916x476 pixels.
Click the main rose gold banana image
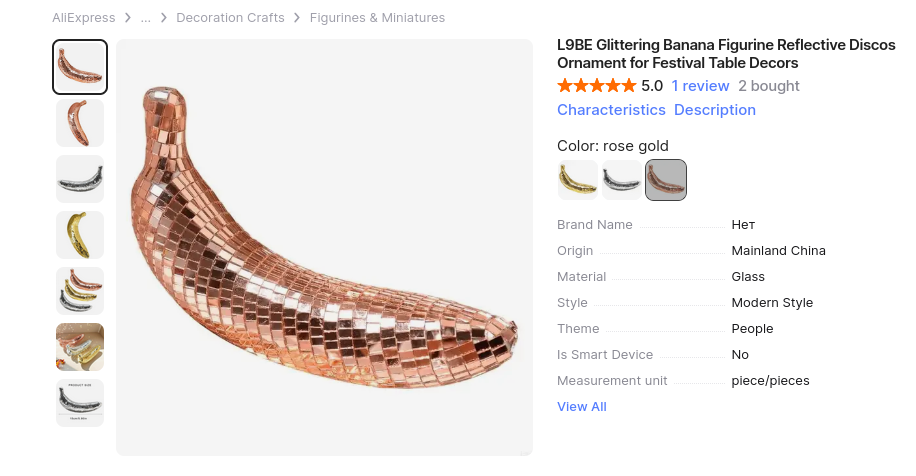point(324,247)
